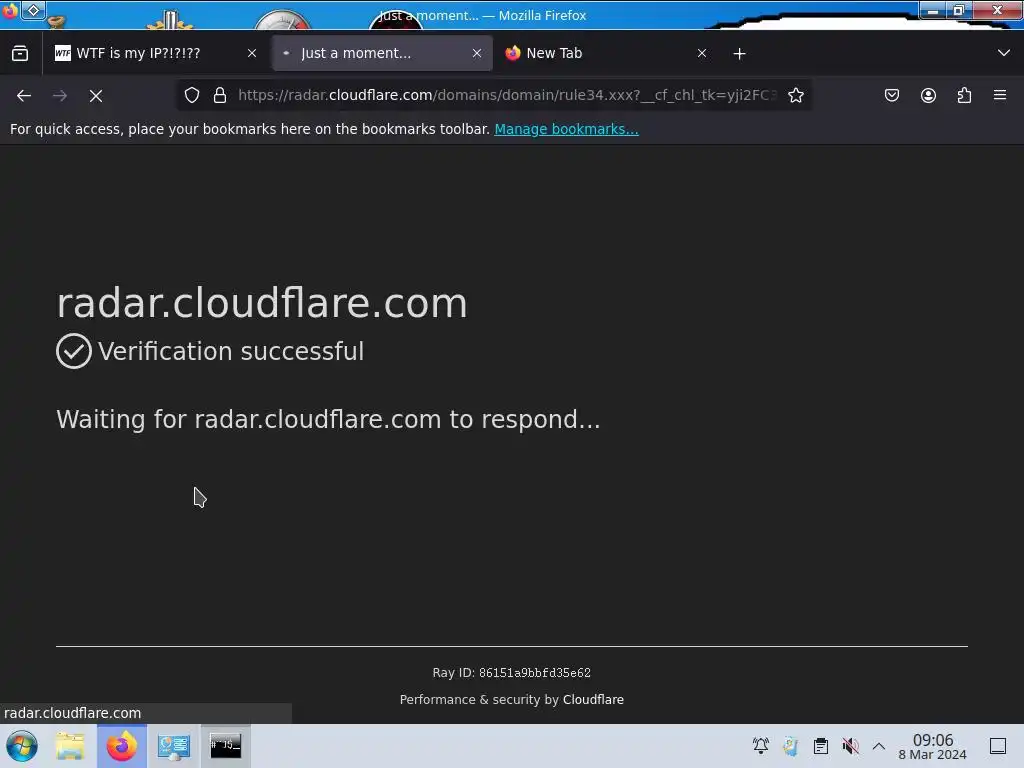Open the Firefox account menu
Image resolution: width=1024 pixels, height=768 pixels.
(928, 95)
